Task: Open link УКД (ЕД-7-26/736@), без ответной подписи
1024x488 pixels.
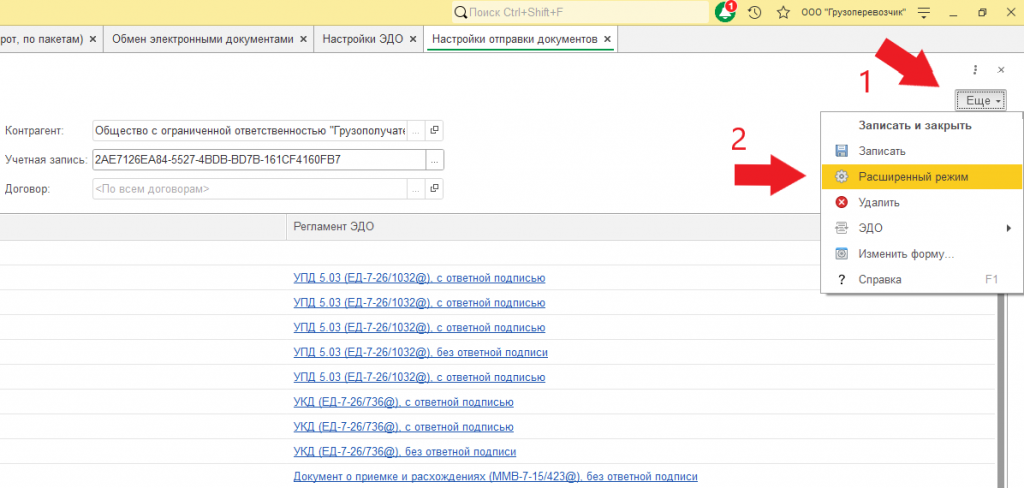Action: coord(405,451)
